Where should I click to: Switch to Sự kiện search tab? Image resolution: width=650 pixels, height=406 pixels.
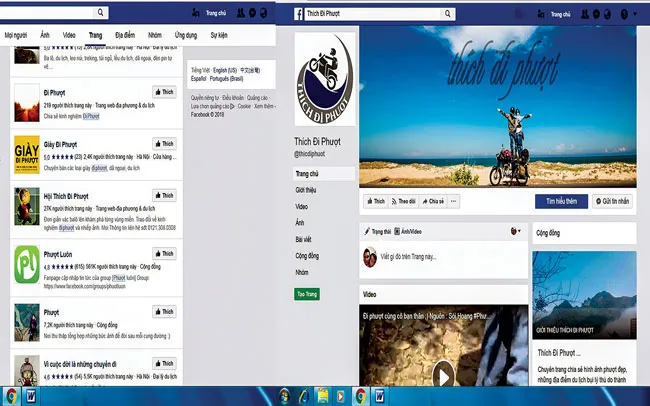click(x=219, y=35)
